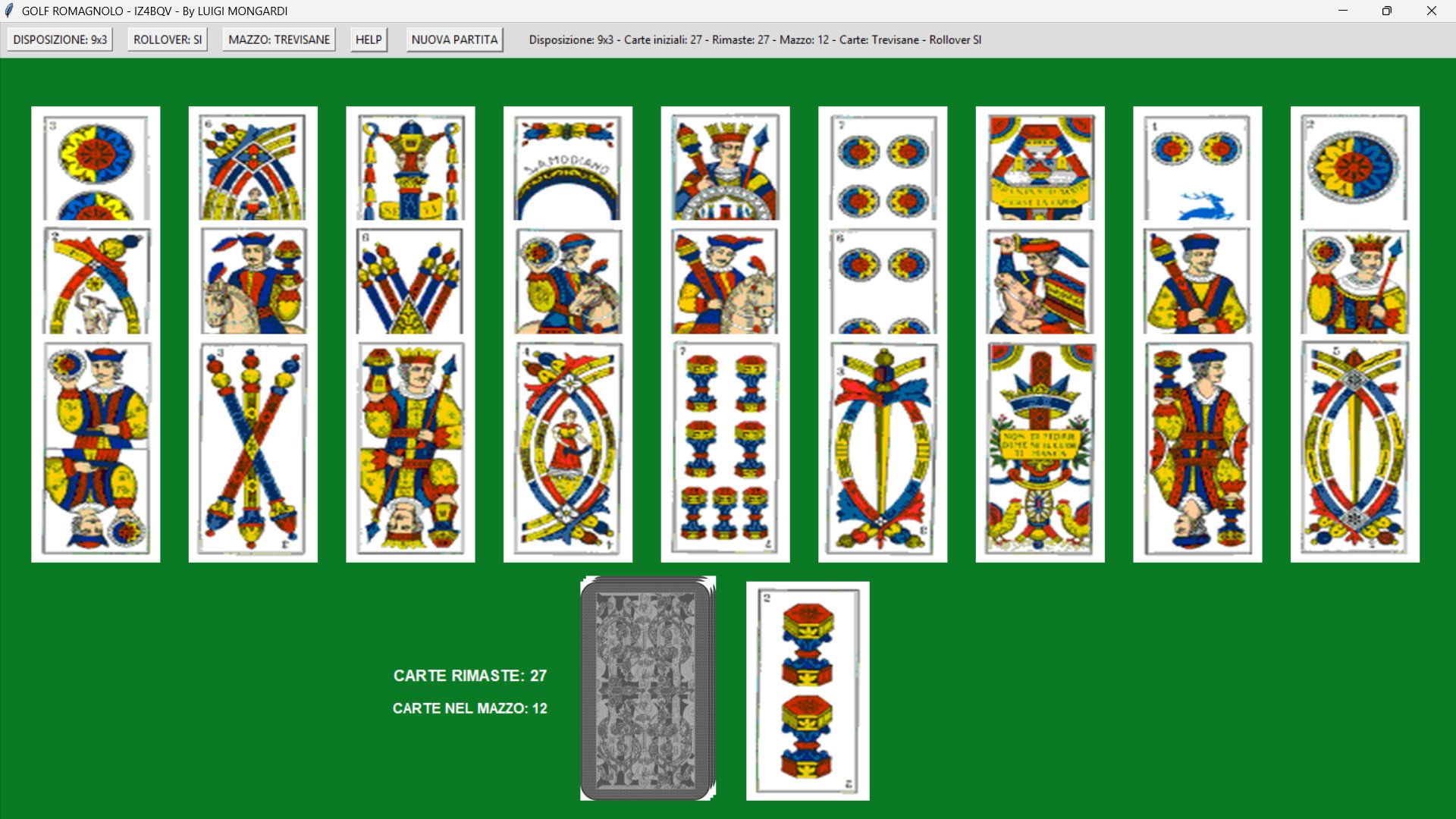Click the coins card with blue deer
This screenshot has height=819, width=1456.
point(1197,164)
